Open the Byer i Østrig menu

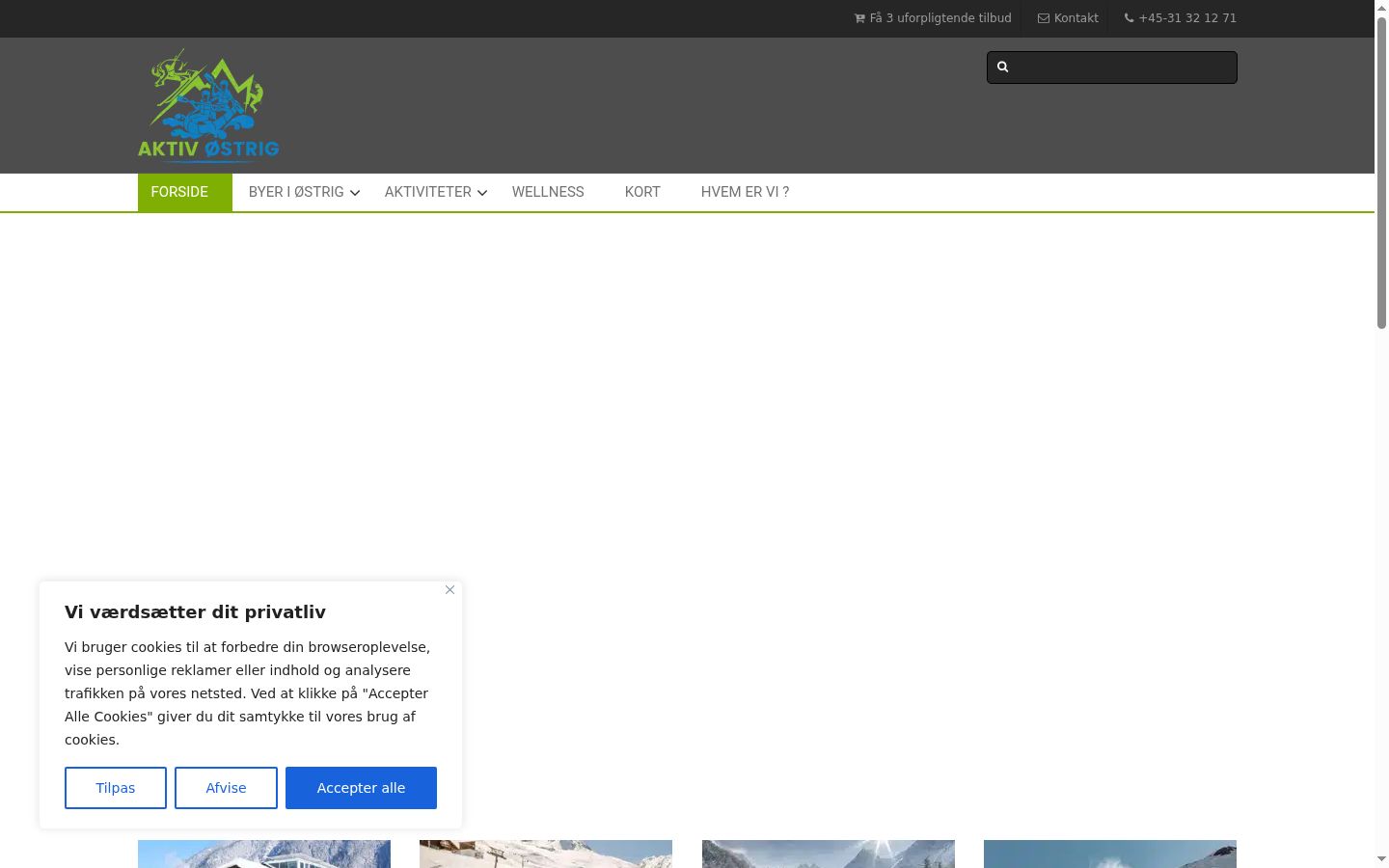[x=296, y=192]
